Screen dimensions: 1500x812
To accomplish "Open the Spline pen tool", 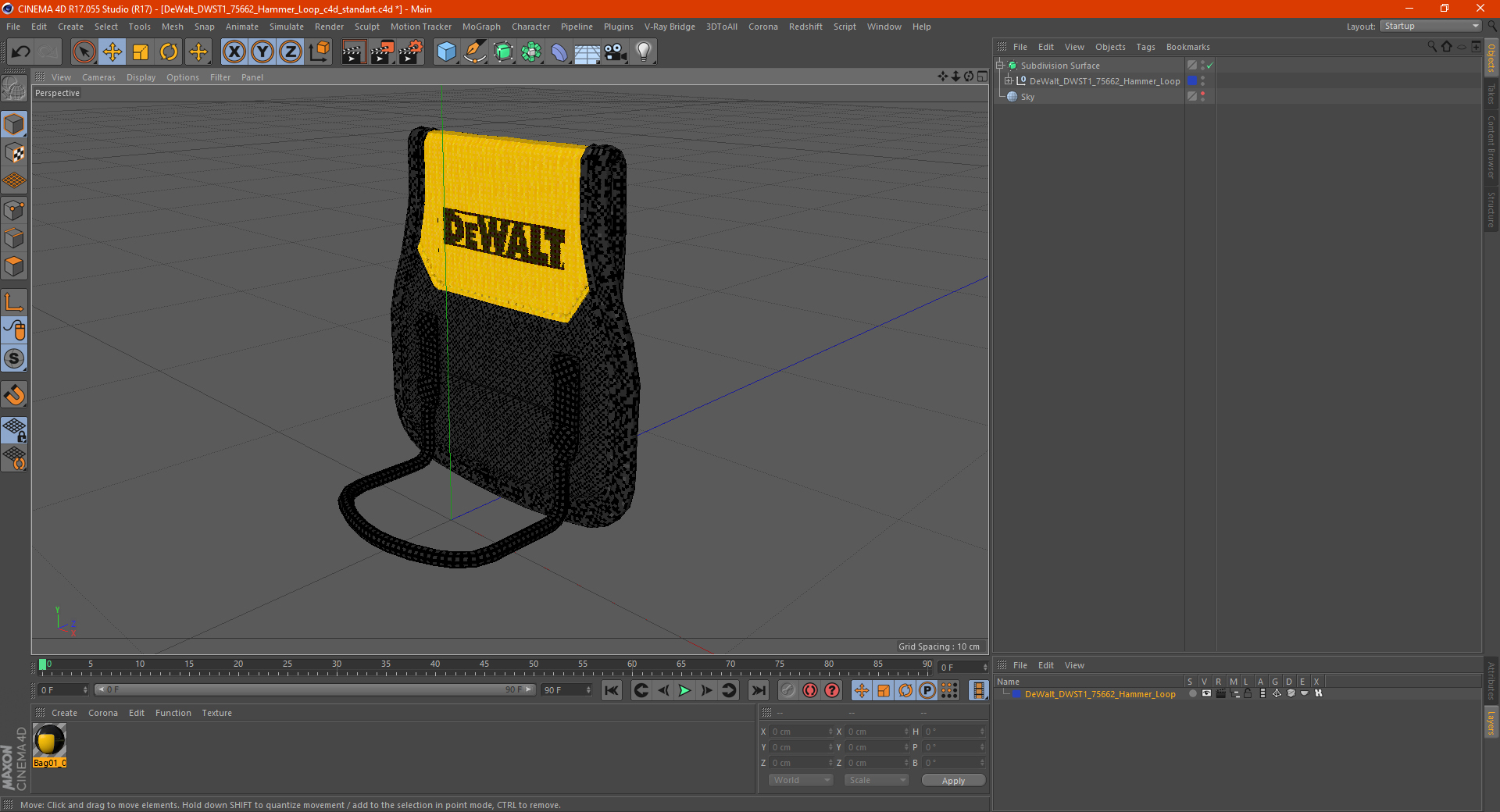I will 475,52.
